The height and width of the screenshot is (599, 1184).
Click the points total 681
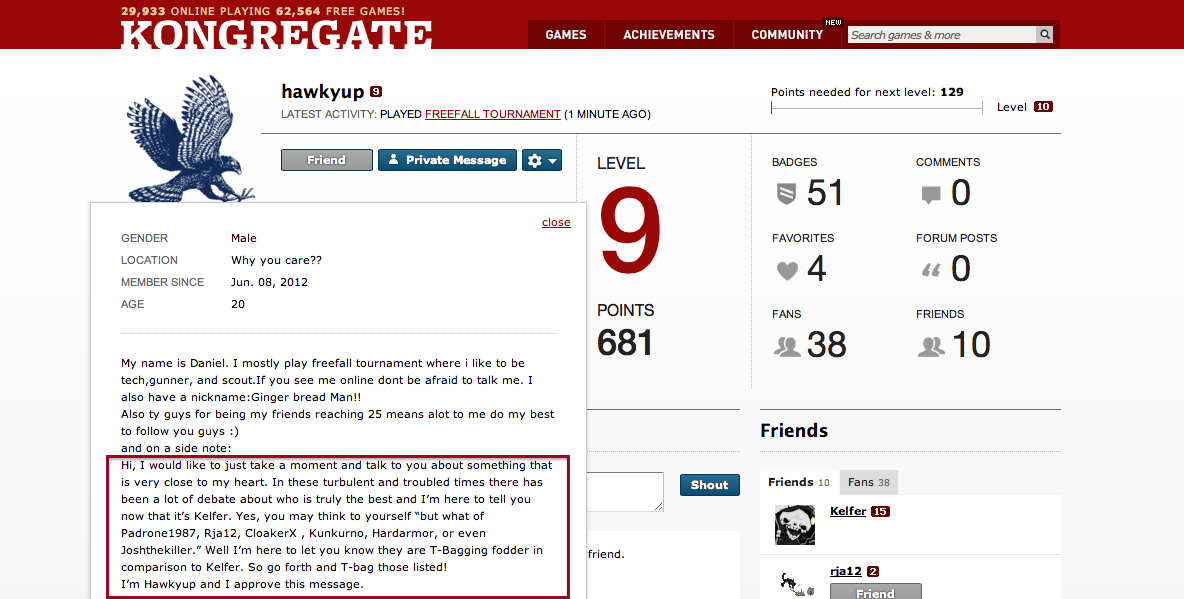point(624,343)
